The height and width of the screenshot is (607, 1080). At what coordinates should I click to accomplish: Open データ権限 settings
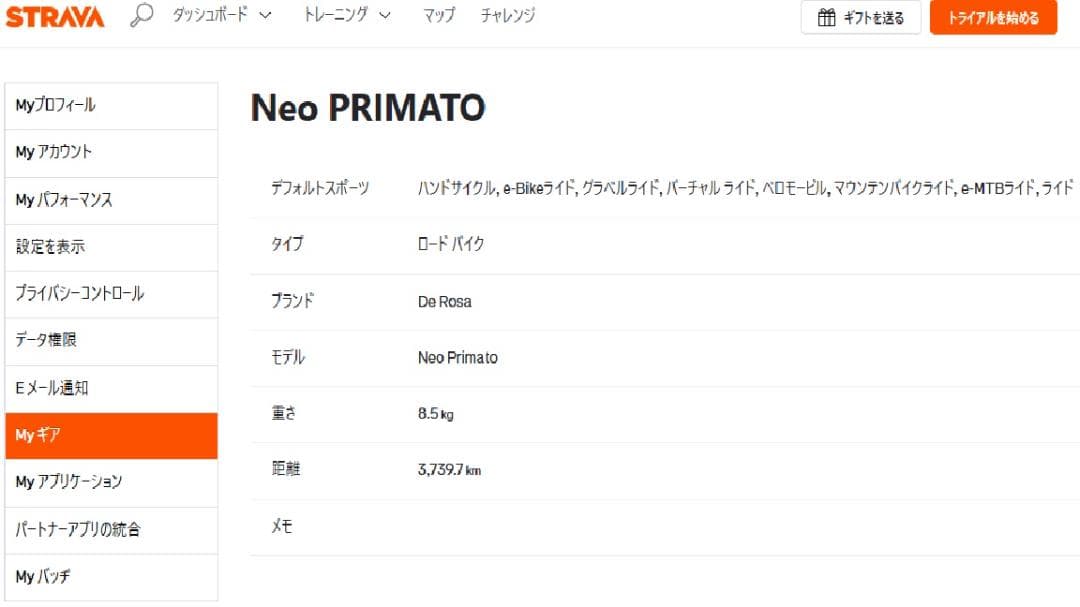(46, 341)
